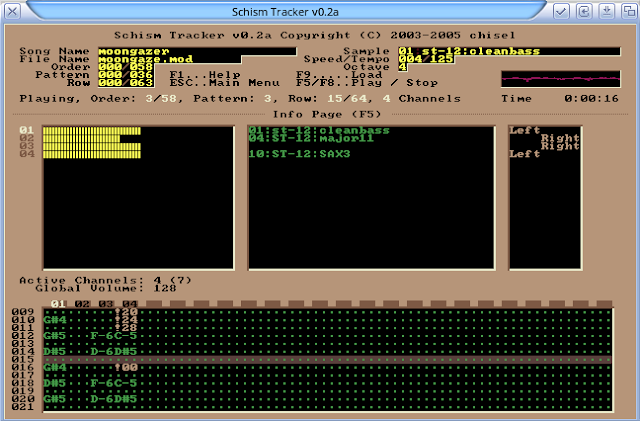Click channel number 03 in info panel
640x421 pixels.
click(x=27, y=146)
